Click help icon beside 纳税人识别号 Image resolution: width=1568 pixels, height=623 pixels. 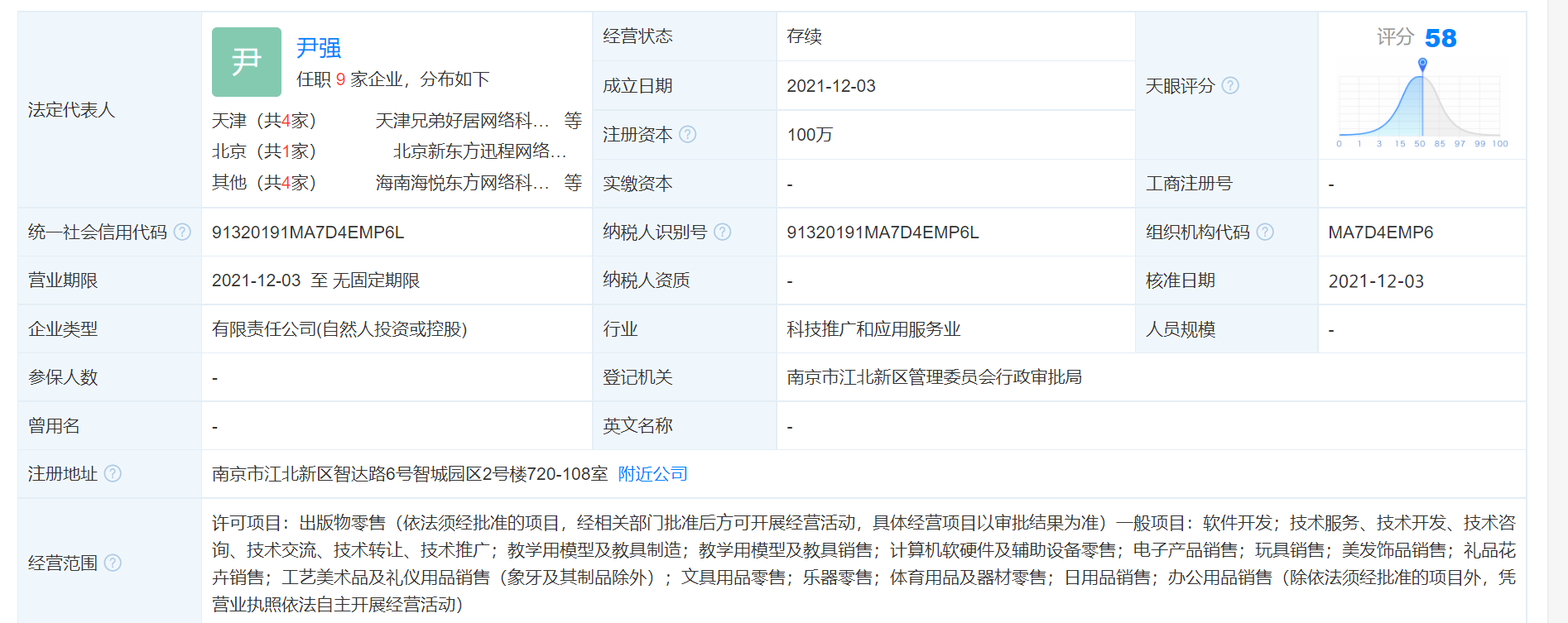[722, 232]
